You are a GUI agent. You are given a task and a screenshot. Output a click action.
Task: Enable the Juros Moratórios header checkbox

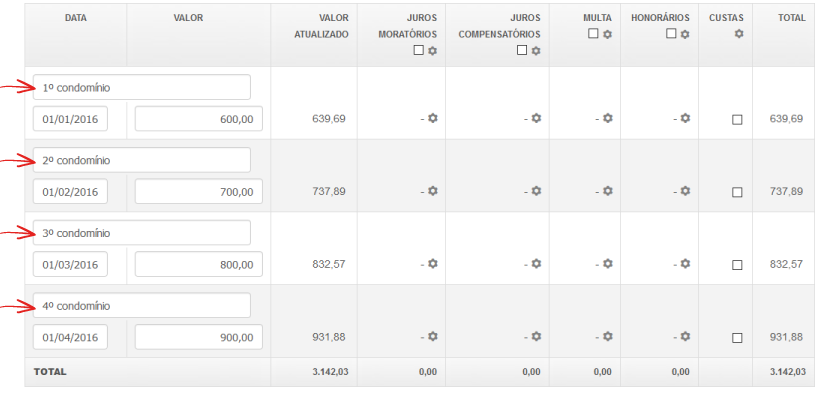(418, 50)
